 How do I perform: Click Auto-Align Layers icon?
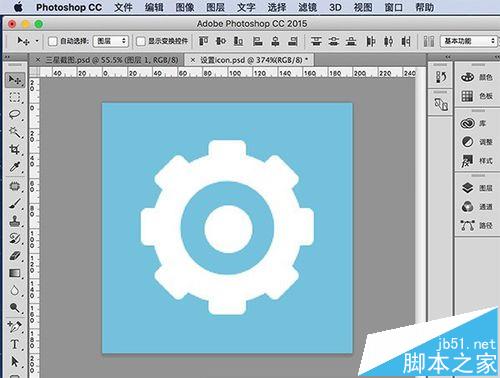point(429,41)
